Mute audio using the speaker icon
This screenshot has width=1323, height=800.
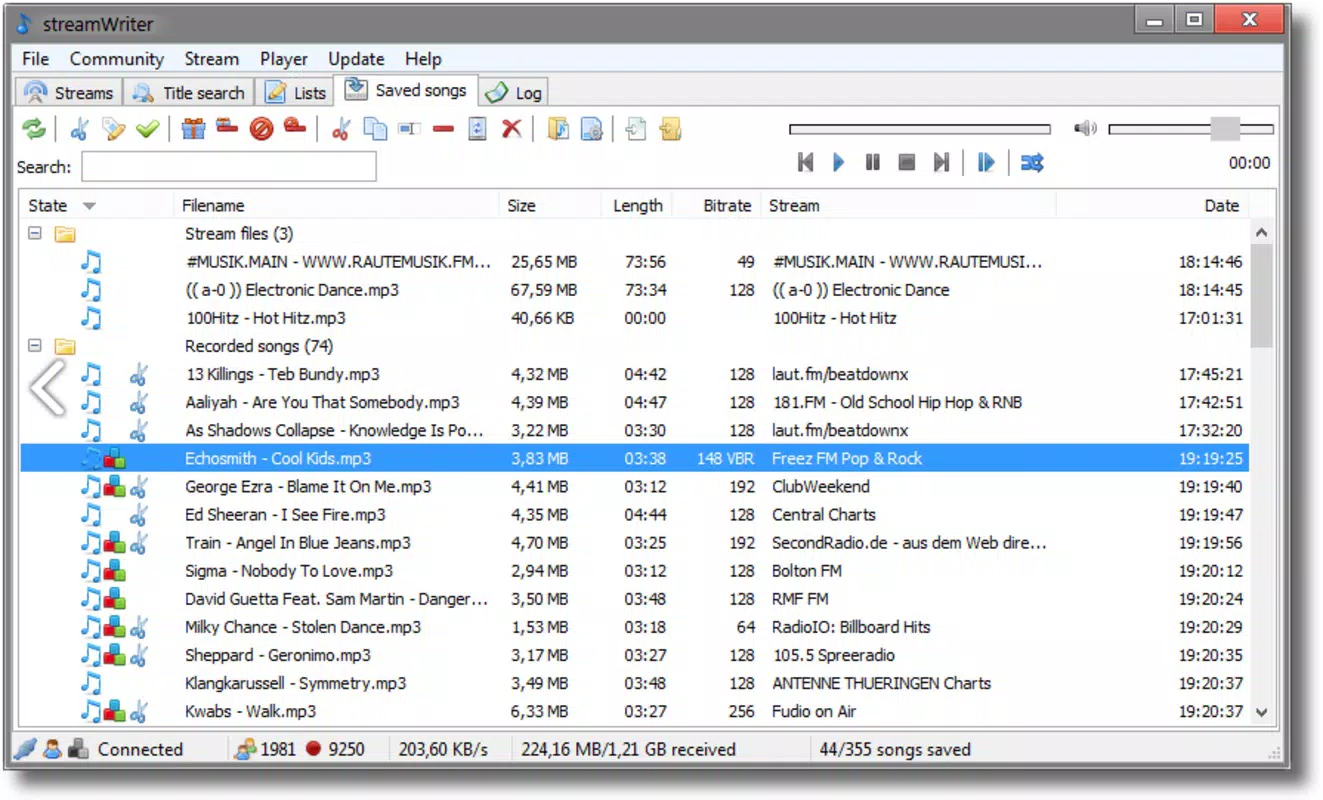point(1085,128)
